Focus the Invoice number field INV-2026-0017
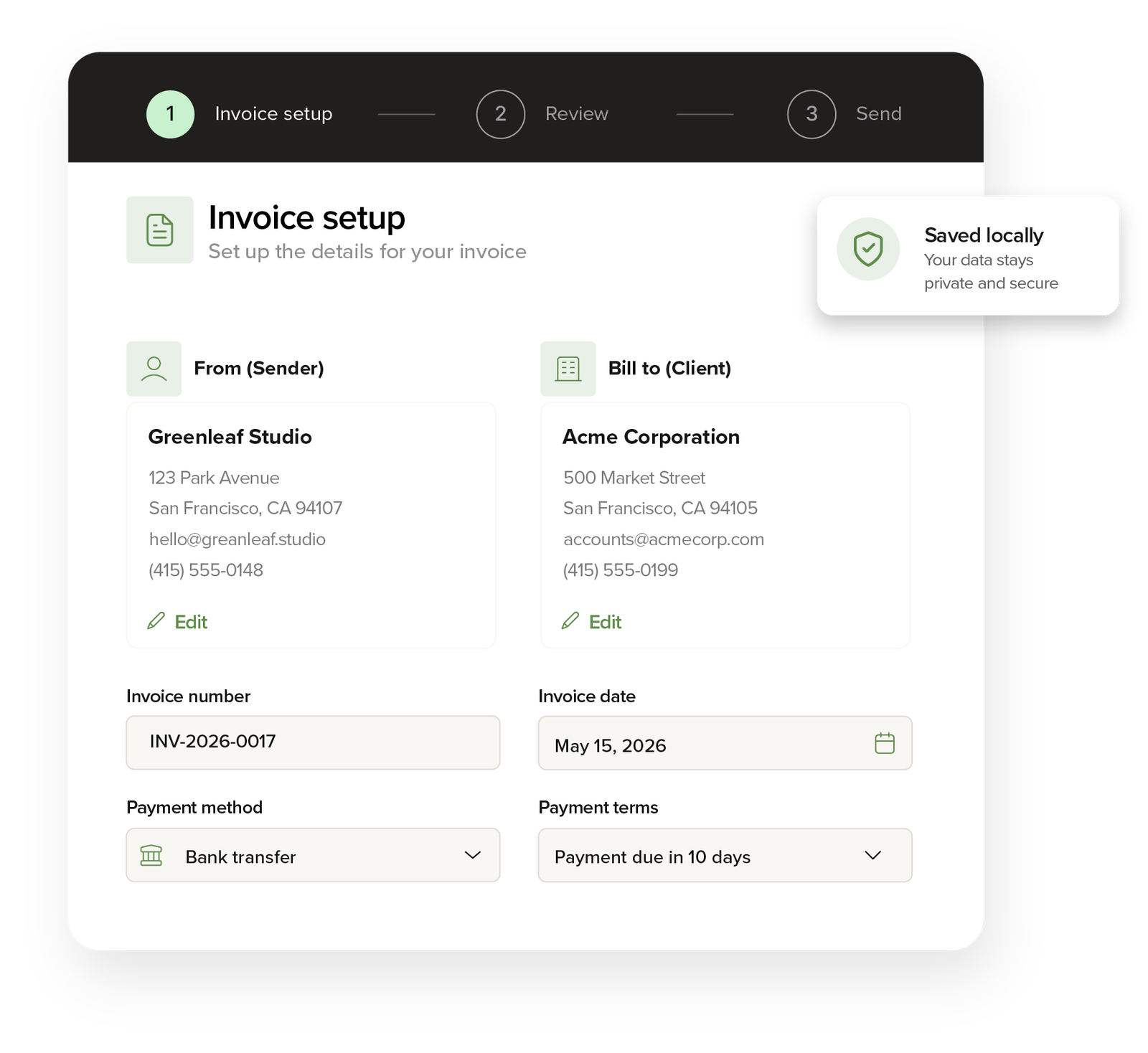1148x1053 pixels. [x=313, y=742]
